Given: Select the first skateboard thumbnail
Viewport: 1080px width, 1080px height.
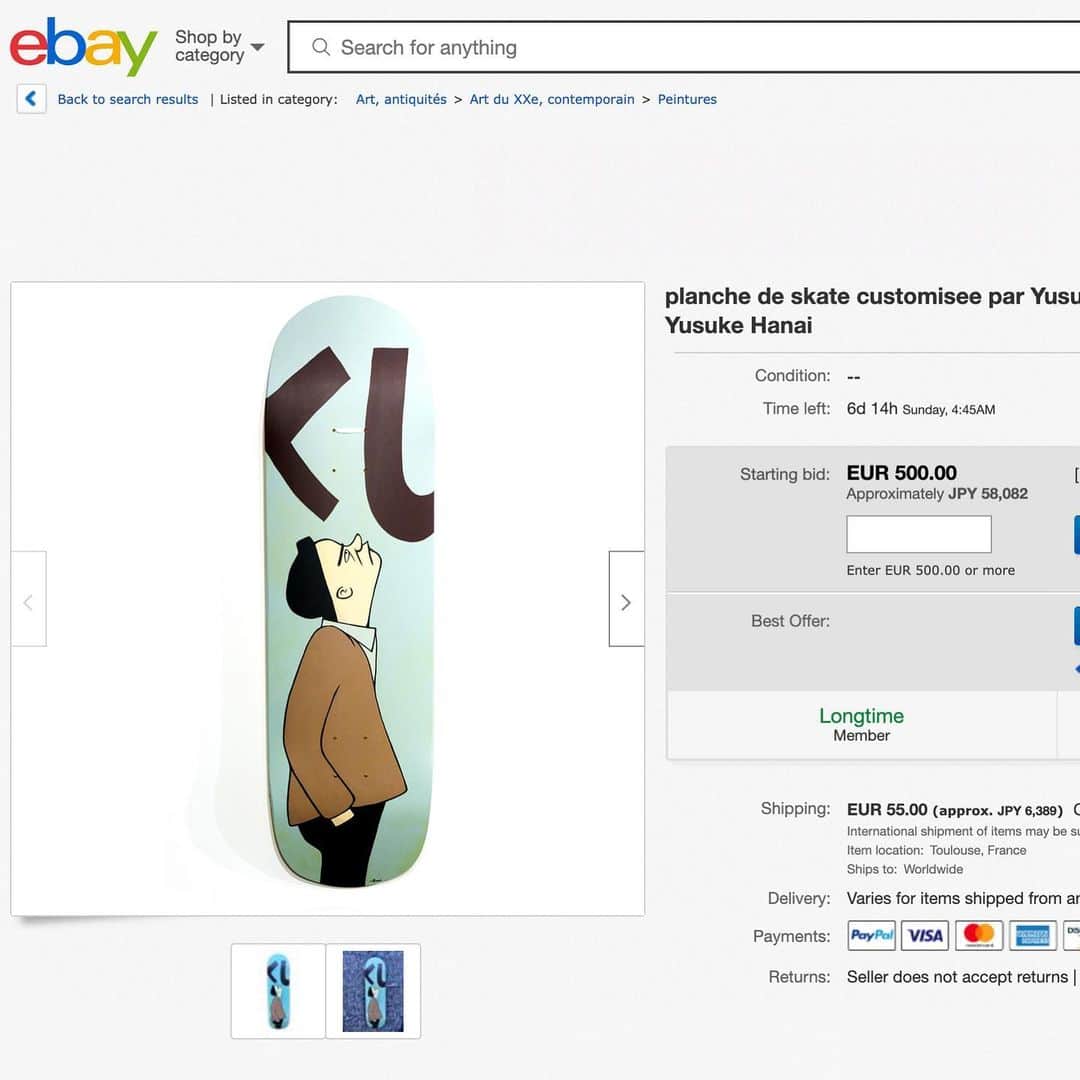Looking at the screenshot, I should [x=278, y=991].
